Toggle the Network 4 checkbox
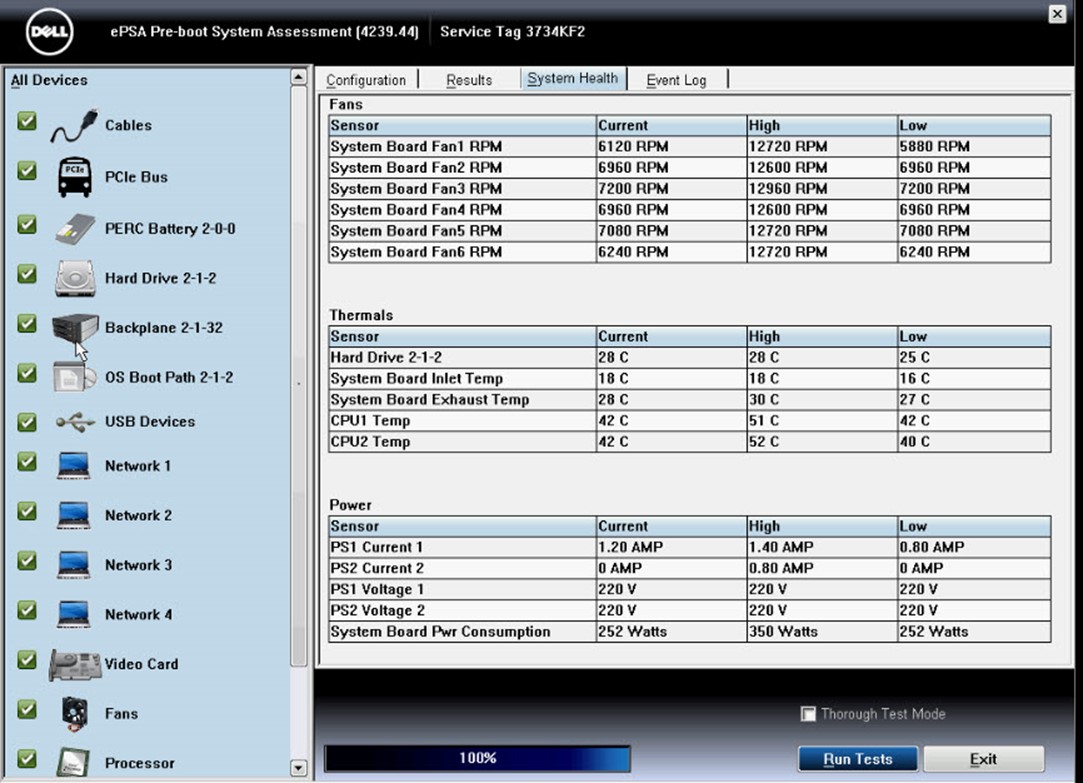The height and width of the screenshot is (783, 1083). [x=27, y=610]
